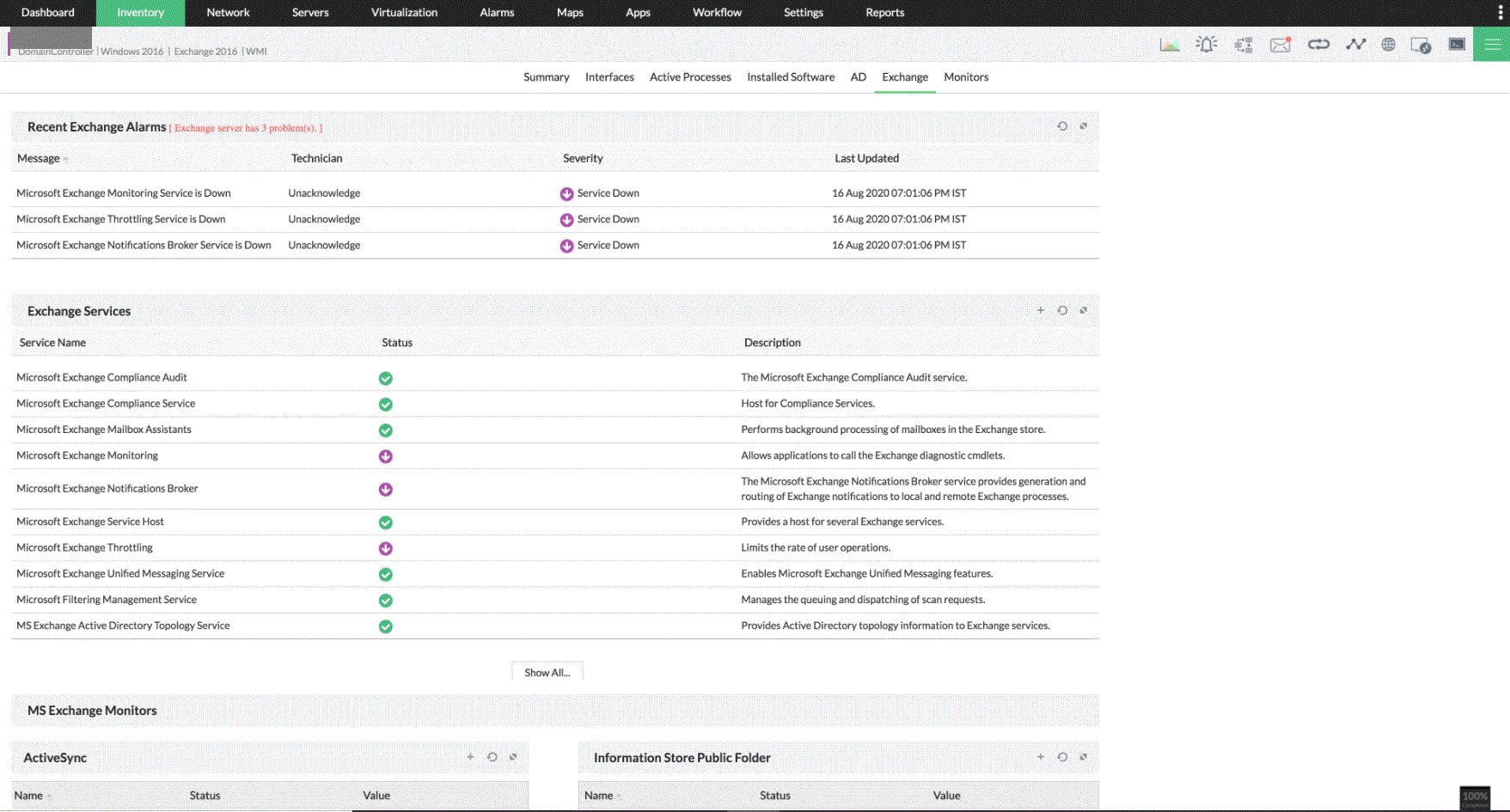Select the globe web-monitoring icon
This screenshot has height=812, width=1510.
[x=1389, y=44]
